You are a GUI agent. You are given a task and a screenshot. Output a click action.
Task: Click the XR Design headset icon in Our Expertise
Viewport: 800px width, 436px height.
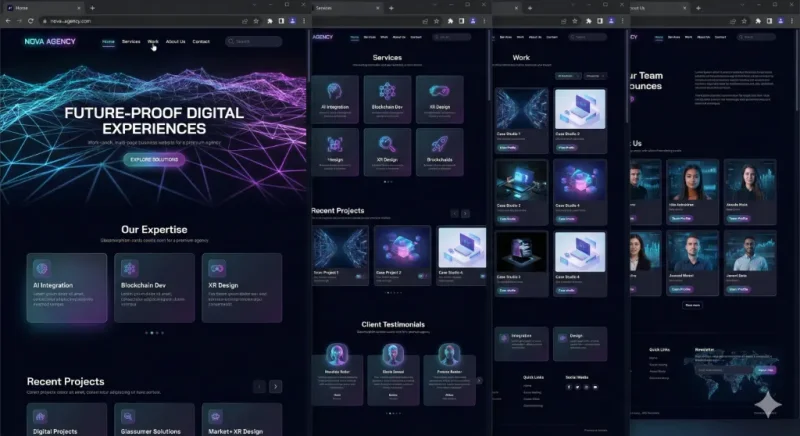coord(216,268)
